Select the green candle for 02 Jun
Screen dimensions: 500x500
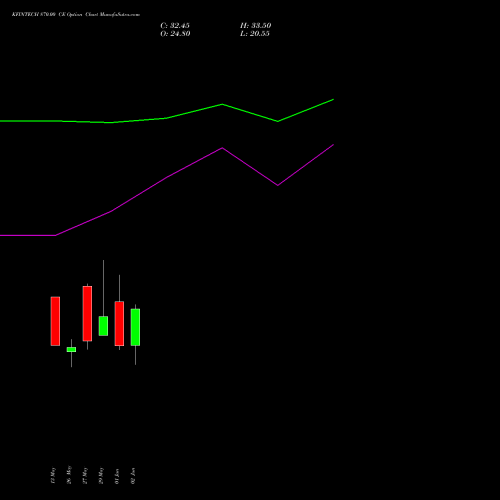(x=135, y=327)
